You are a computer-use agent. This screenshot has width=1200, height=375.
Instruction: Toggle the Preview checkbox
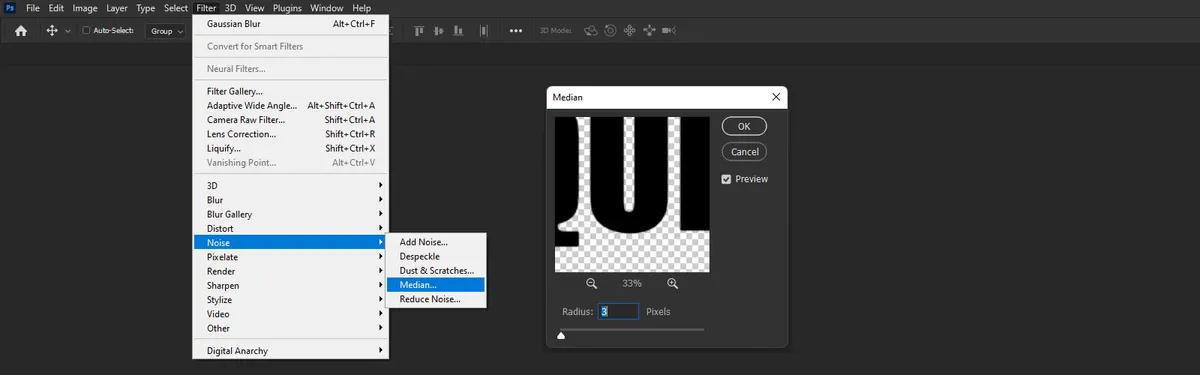(x=727, y=179)
